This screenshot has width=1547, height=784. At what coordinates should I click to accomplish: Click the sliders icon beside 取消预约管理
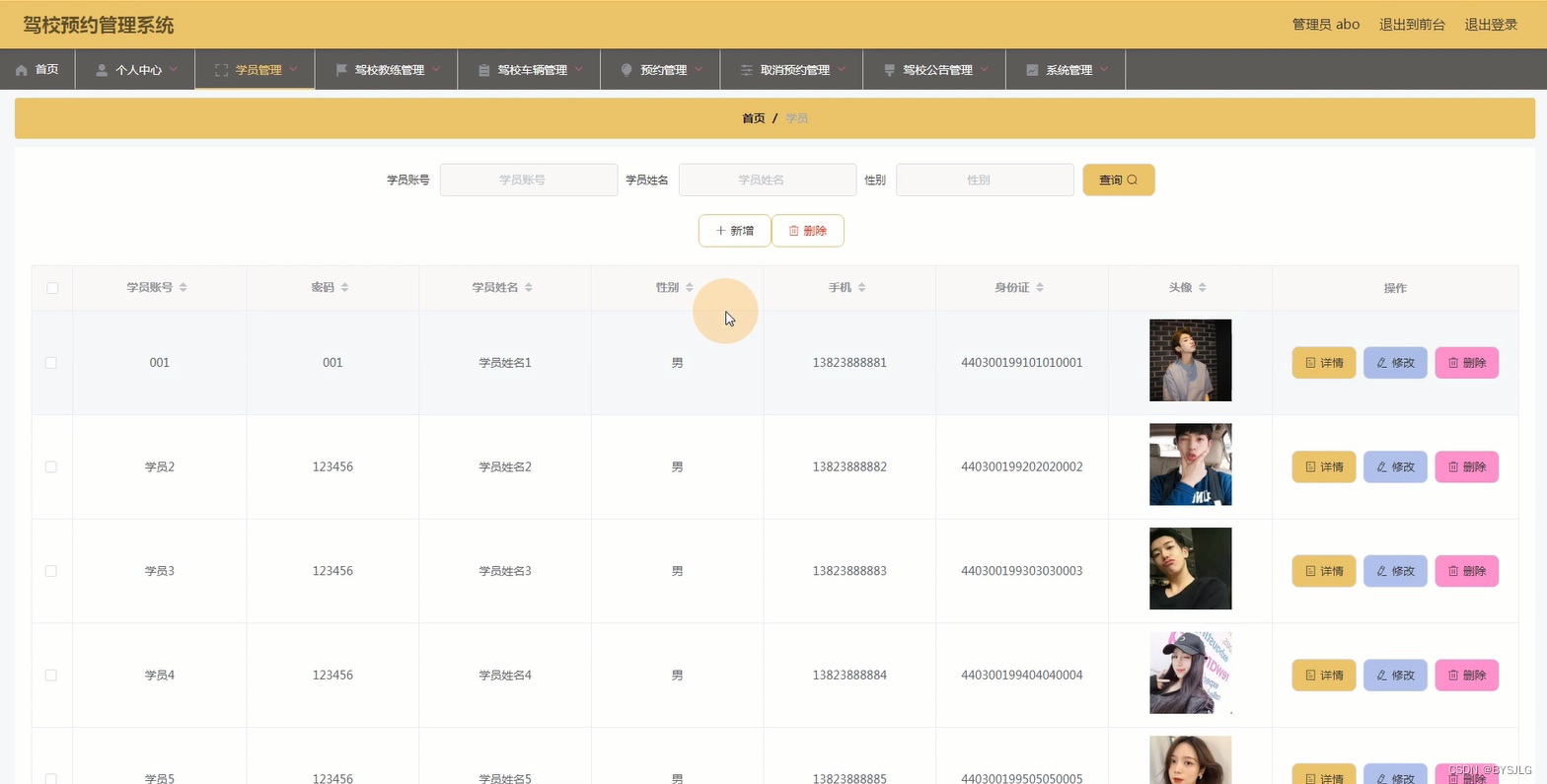[x=747, y=70]
